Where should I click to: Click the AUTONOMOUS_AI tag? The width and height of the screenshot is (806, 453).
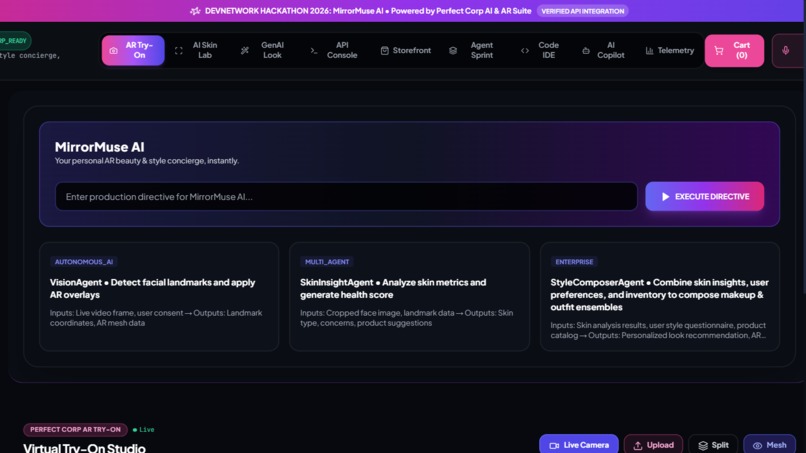[84, 262]
